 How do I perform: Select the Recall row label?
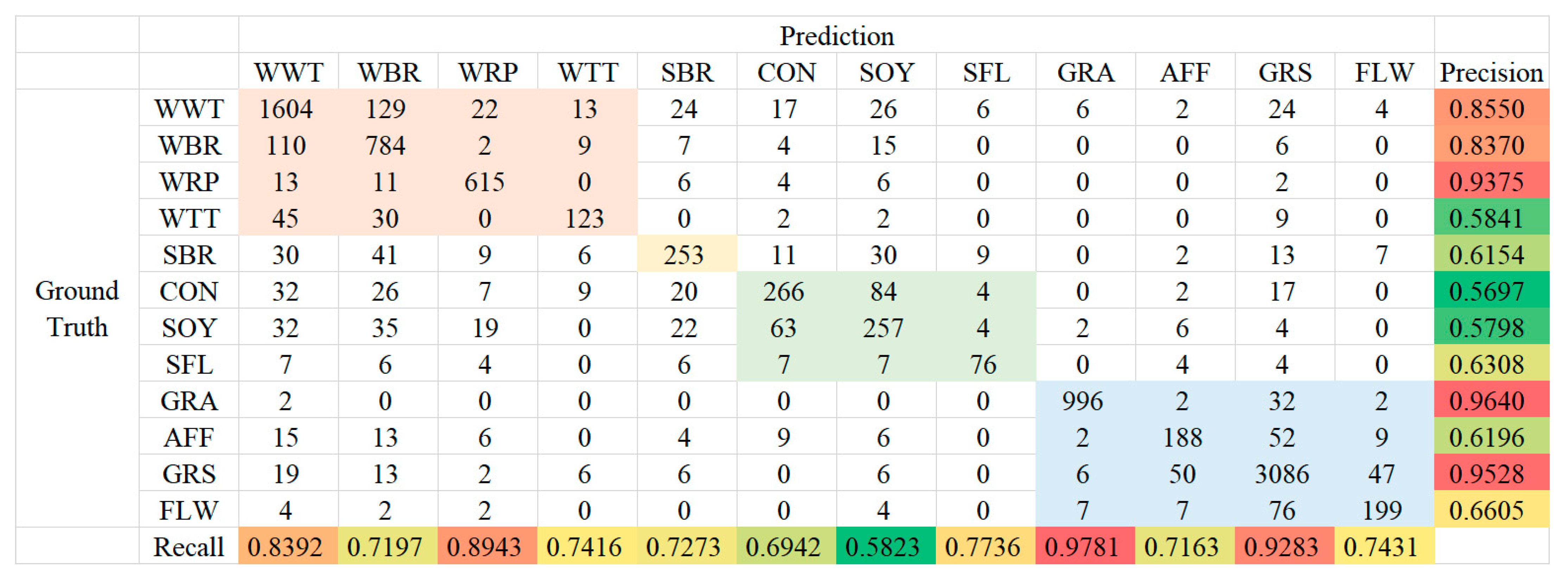(189, 547)
